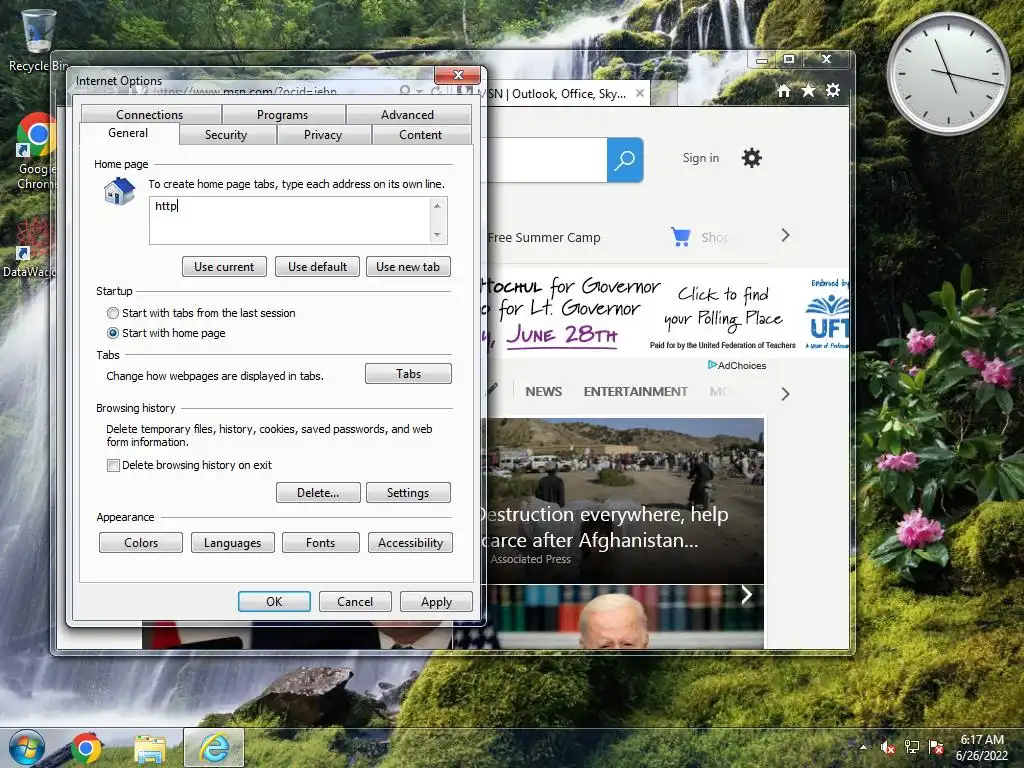Screen dimensions: 1024x768
Task: Click the MSN search magnifier button
Action: [625, 159]
